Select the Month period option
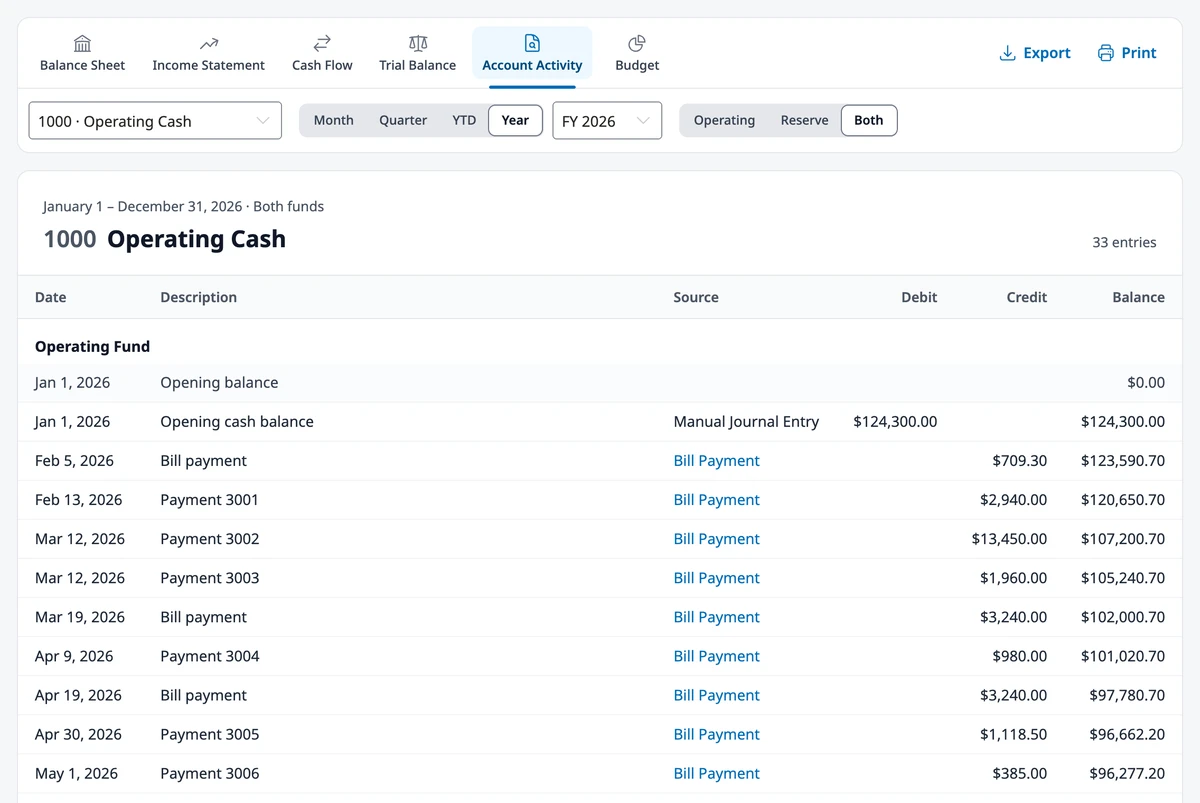Image resolution: width=1200 pixels, height=803 pixels. [334, 120]
